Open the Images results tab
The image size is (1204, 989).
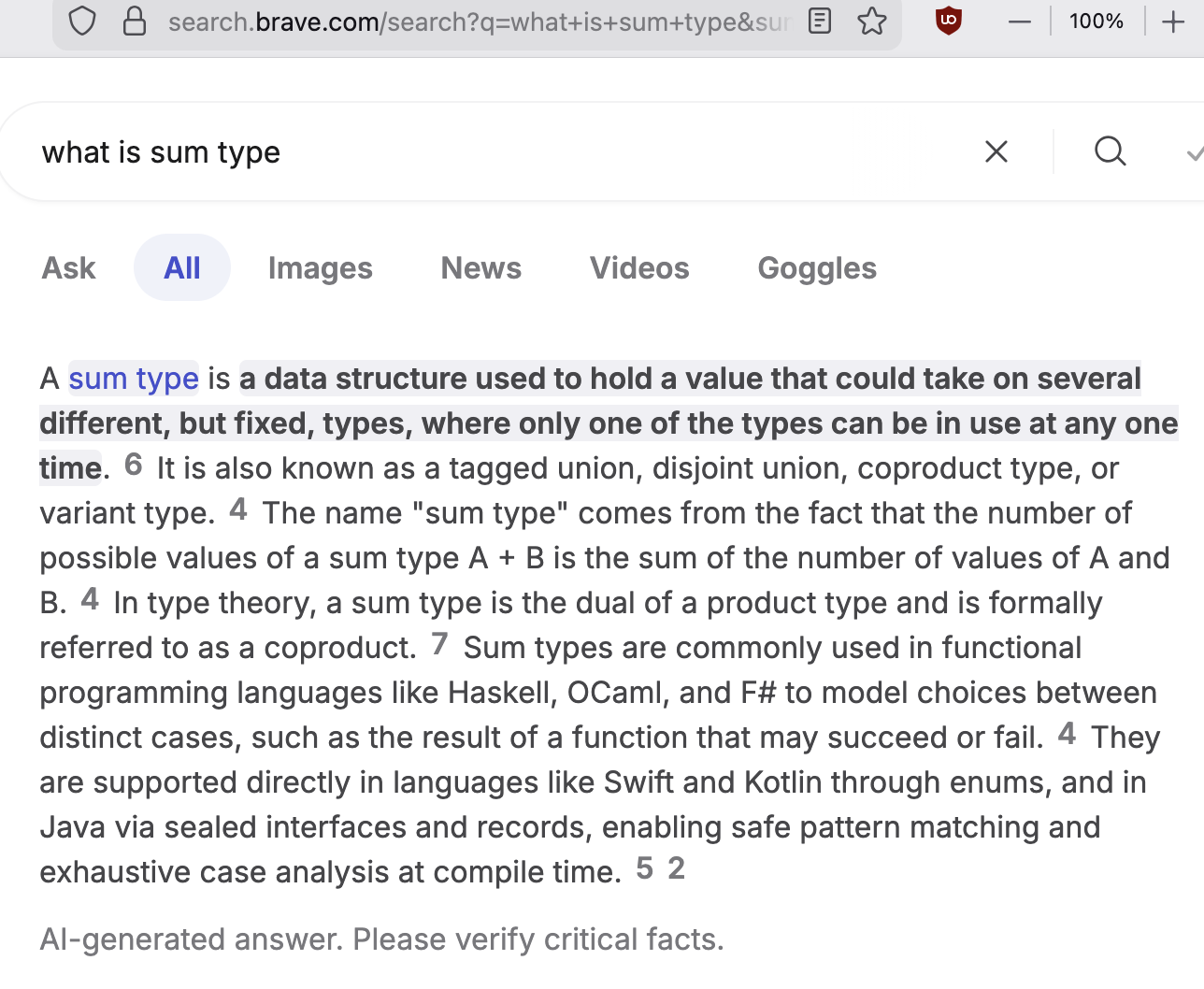320,268
